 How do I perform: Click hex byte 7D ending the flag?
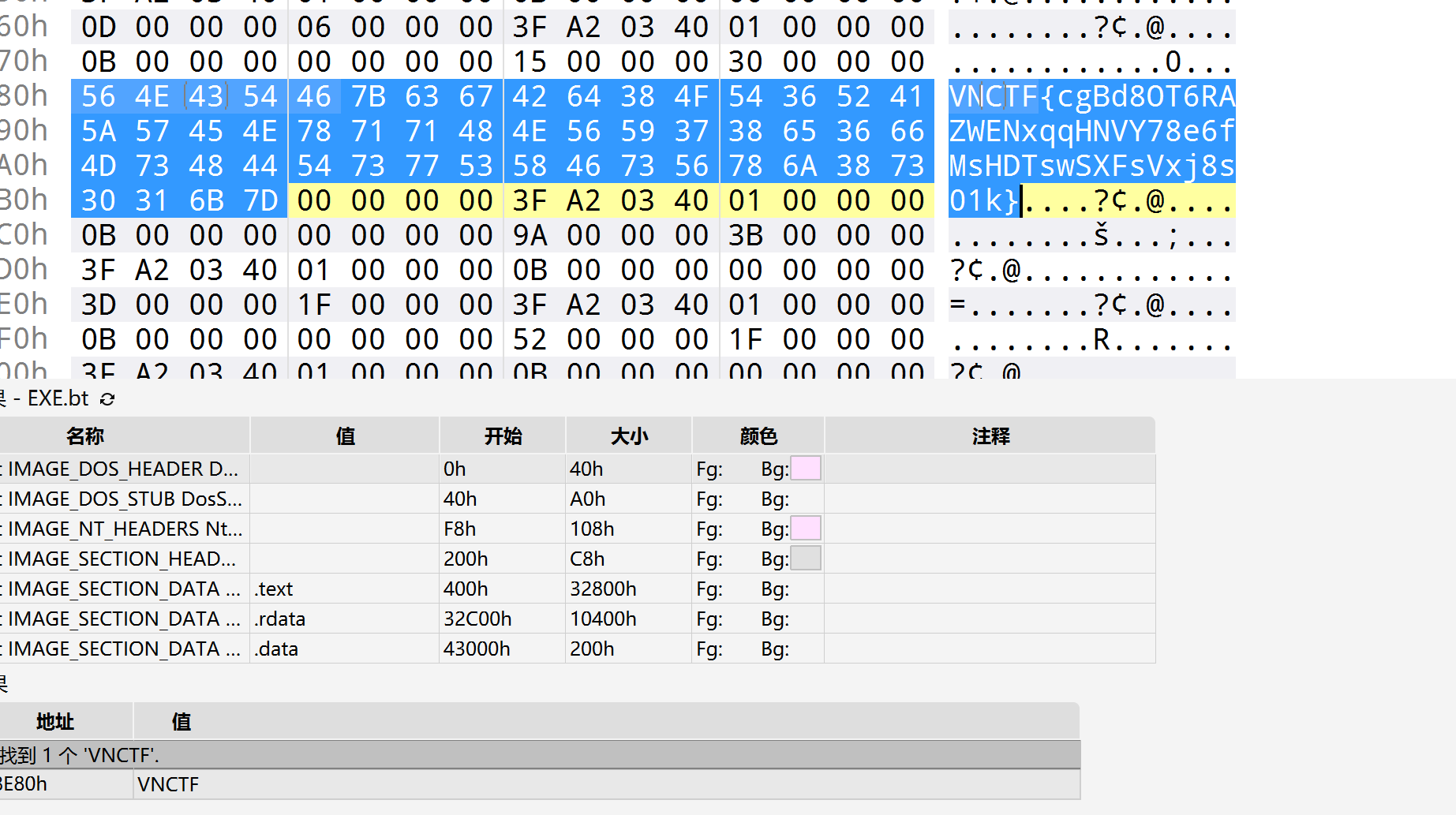click(x=260, y=200)
